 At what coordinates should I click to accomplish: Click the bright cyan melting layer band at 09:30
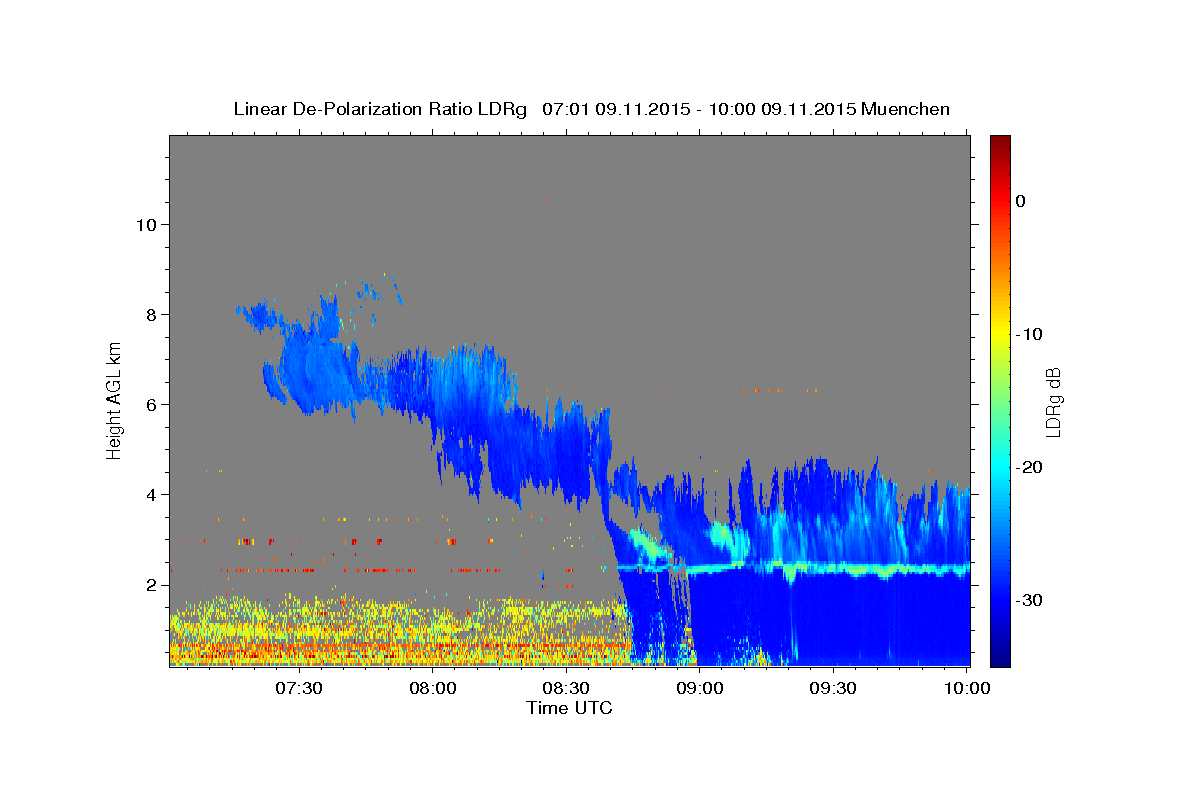coord(833,569)
